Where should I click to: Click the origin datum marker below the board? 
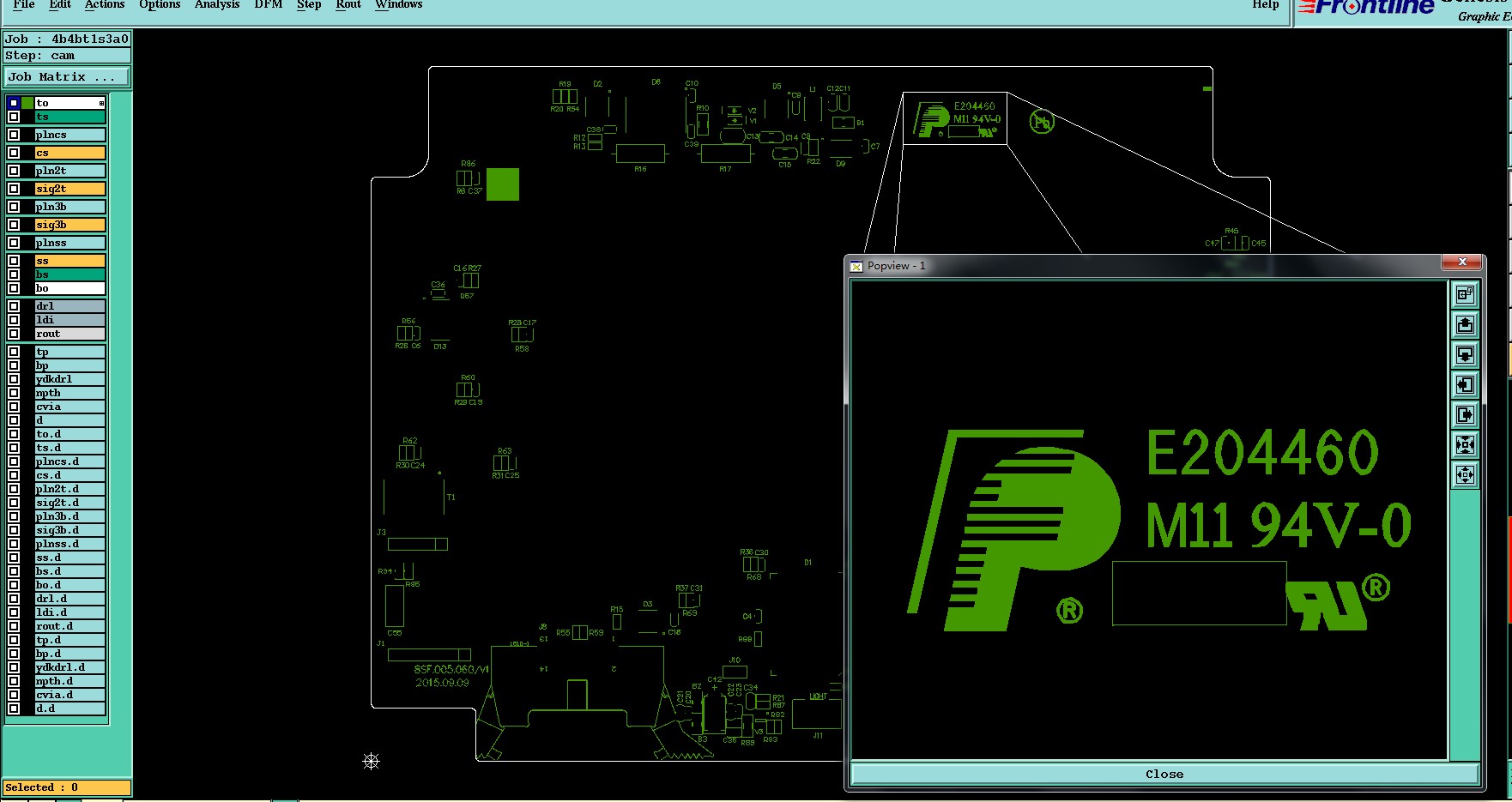pyautogui.click(x=371, y=761)
